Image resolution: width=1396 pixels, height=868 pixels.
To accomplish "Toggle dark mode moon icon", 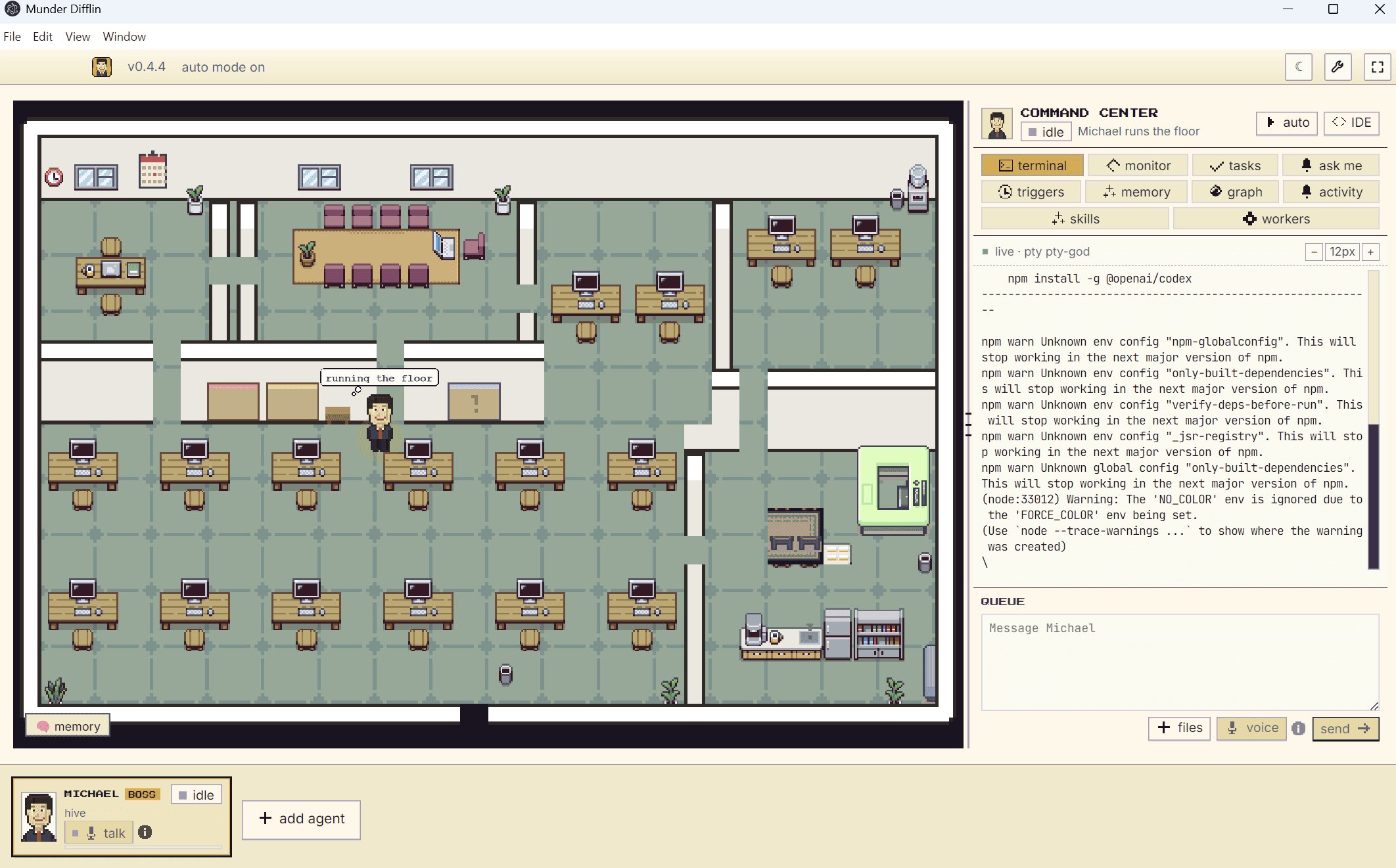I will (1299, 67).
